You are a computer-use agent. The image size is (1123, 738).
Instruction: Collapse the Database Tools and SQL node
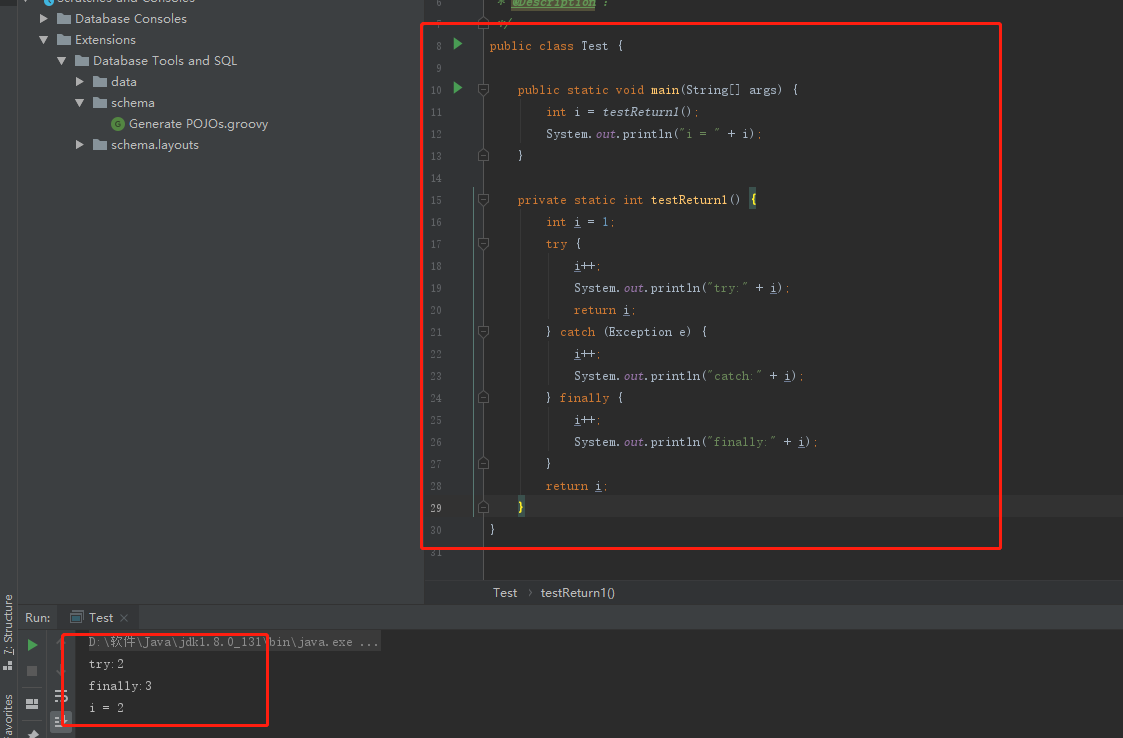[62, 61]
